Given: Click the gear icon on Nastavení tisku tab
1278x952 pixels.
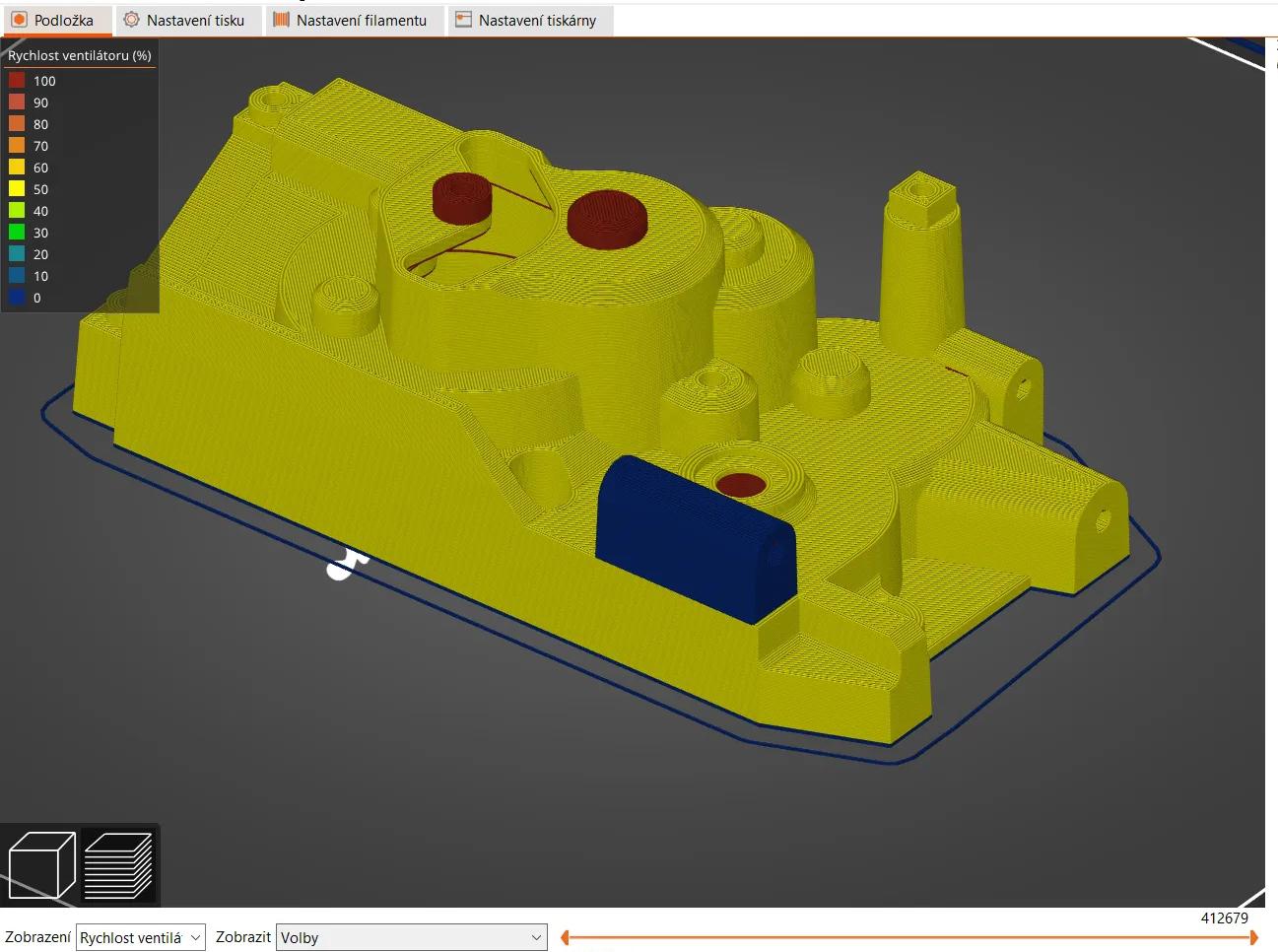Looking at the screenshot, I should [x=129, y=19].
